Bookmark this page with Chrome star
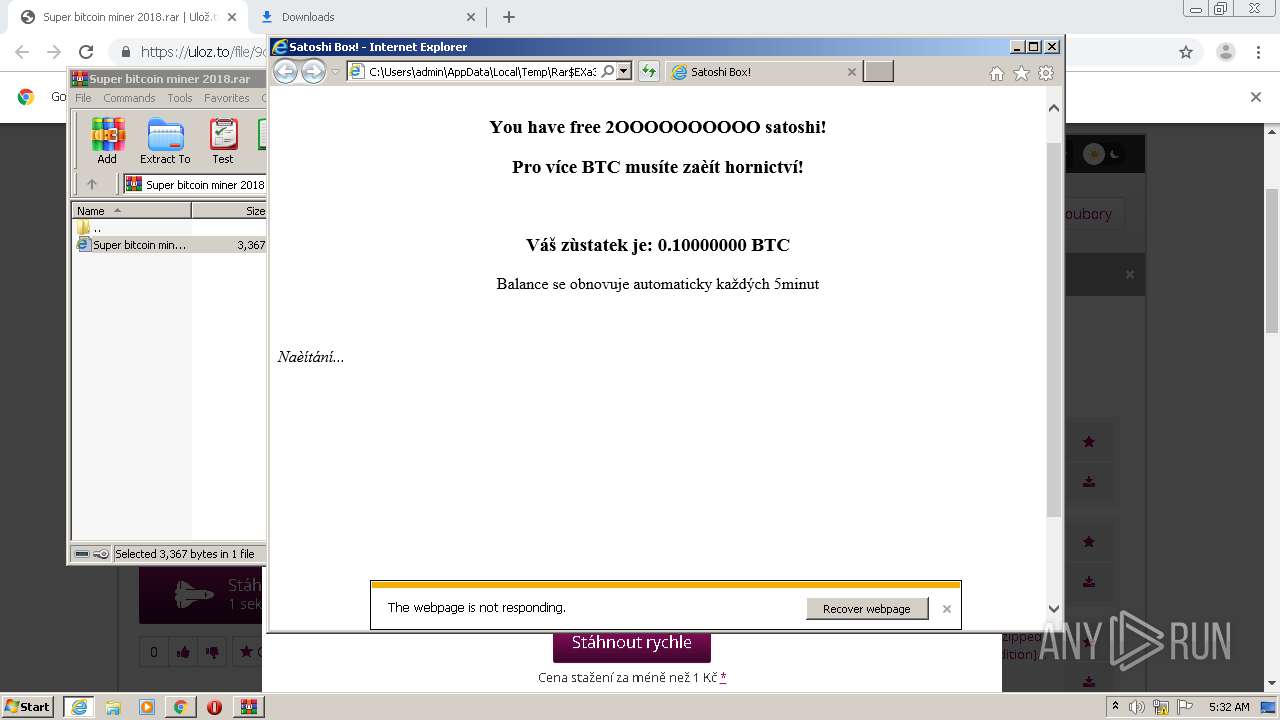Image resolution: width=1280 pixels, height=720 pixels. [x=1186, y=52]
